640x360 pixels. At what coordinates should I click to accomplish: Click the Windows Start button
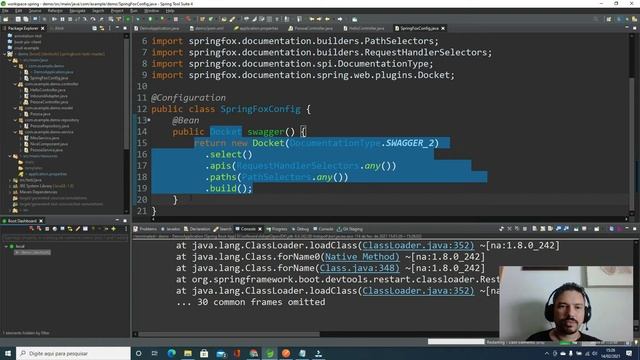point(8,353)
